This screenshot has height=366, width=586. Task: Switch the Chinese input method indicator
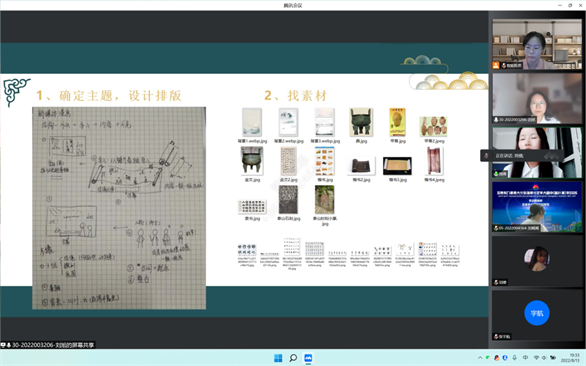click(525, 358)
